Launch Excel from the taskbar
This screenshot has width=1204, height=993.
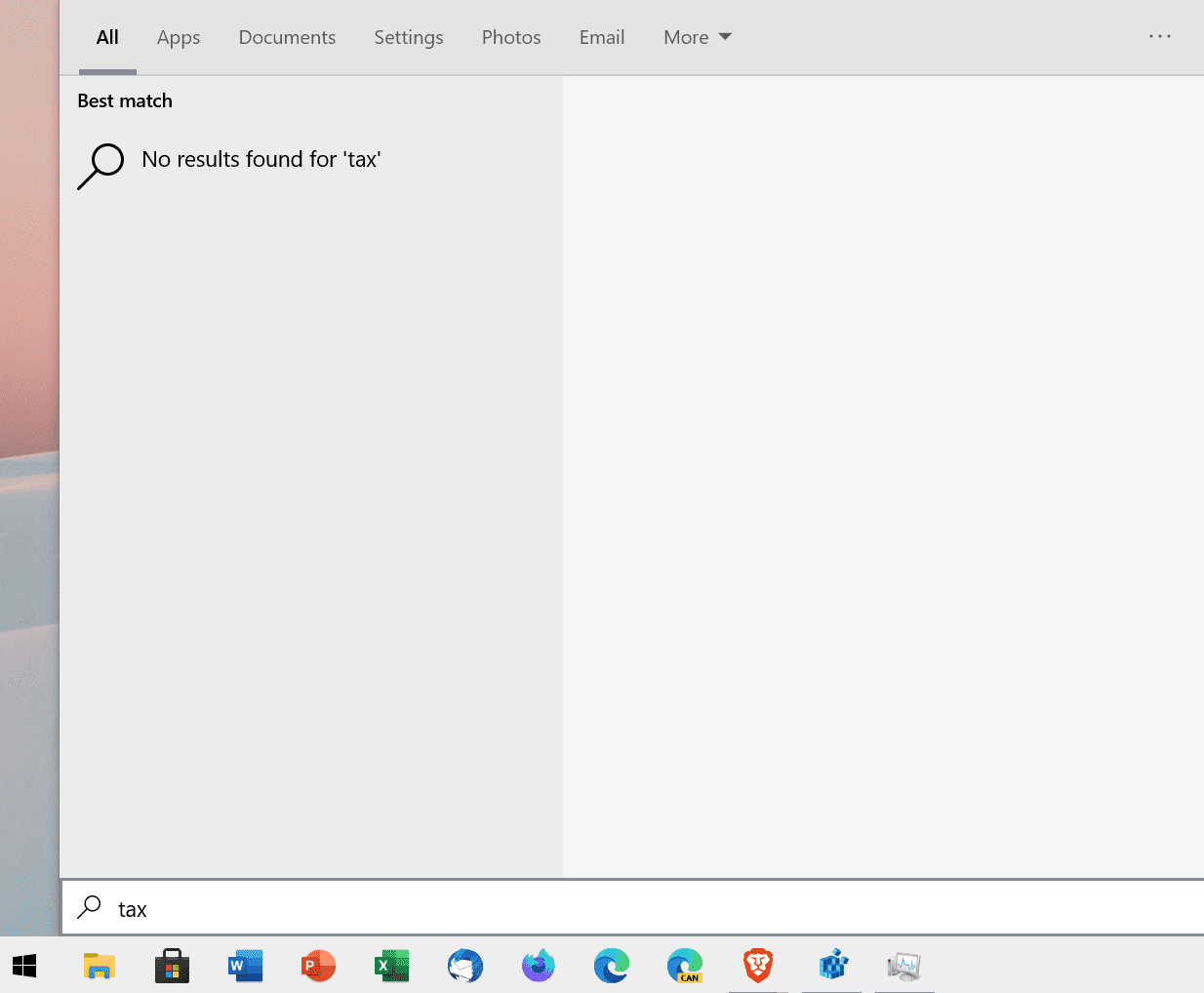click(x=391, y=966)
